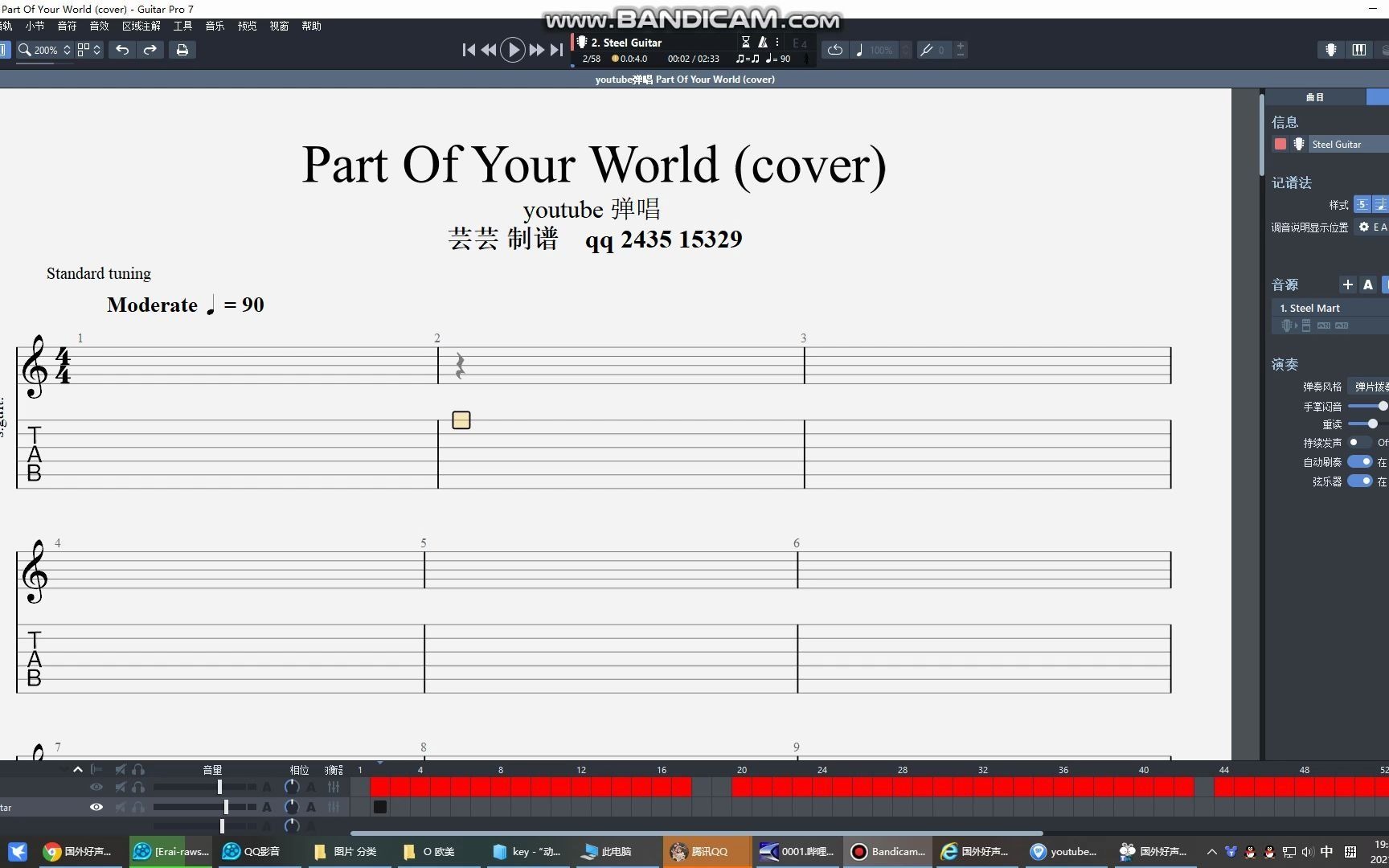The width and height of the screenshot is (1389, 868).
Task: Open the fretboard view guitar icon
Action: [1331, 50]
